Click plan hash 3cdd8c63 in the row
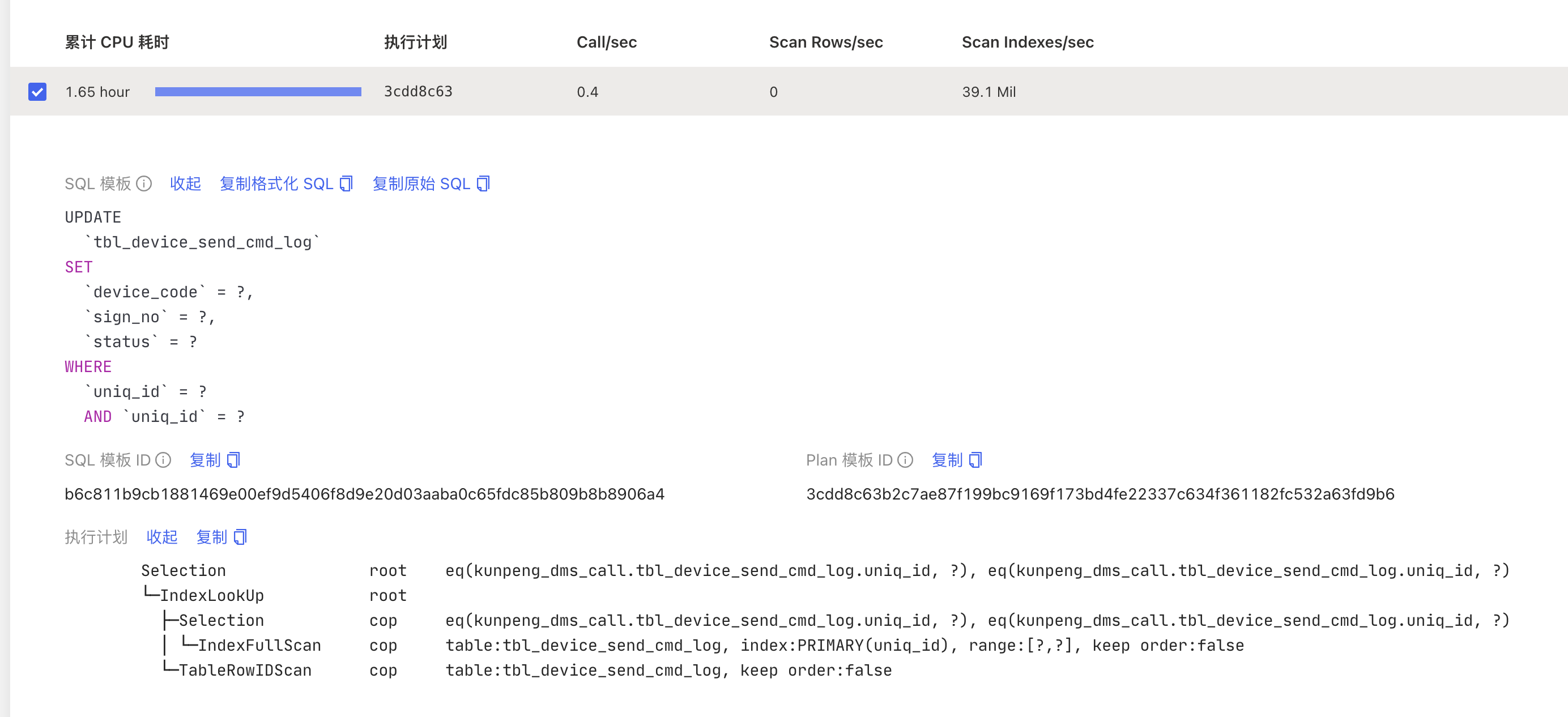This screenshot has width=1568, height=717. click(x=417, y=92)
